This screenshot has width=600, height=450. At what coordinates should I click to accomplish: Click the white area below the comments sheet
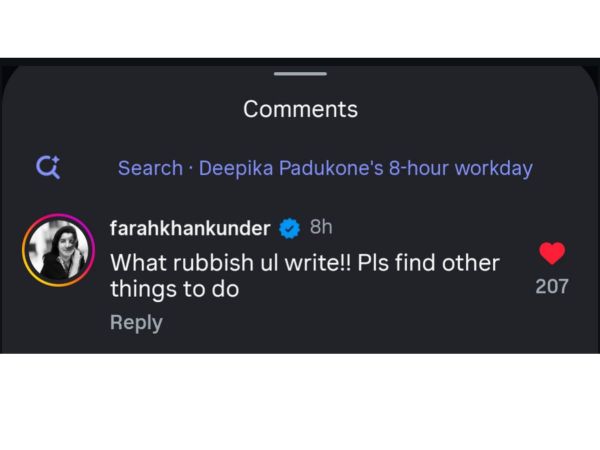(x=300, y=400)
